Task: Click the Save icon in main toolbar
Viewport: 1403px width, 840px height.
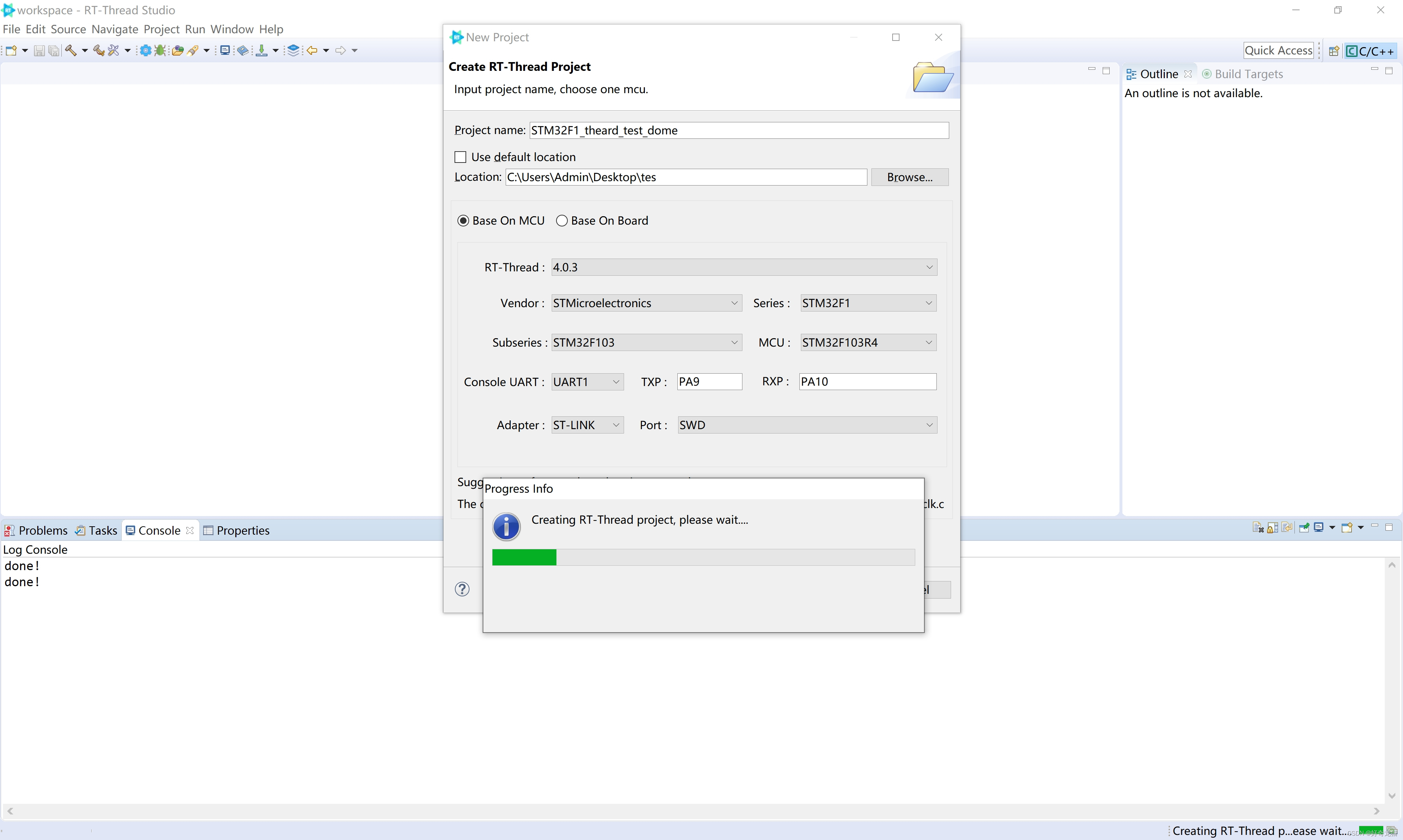Action: point(39,51)
